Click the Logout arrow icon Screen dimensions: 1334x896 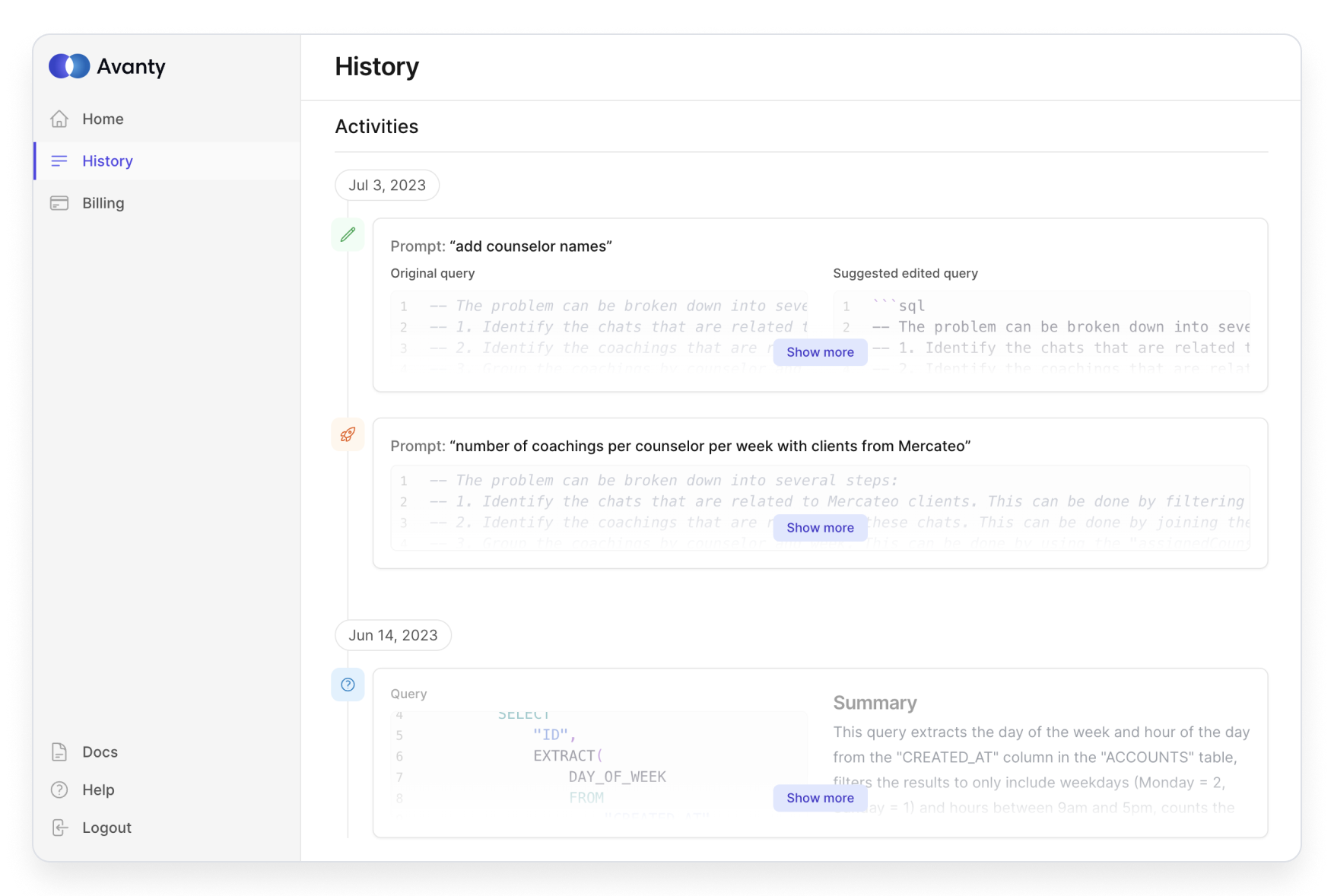[x=59, y=828]
